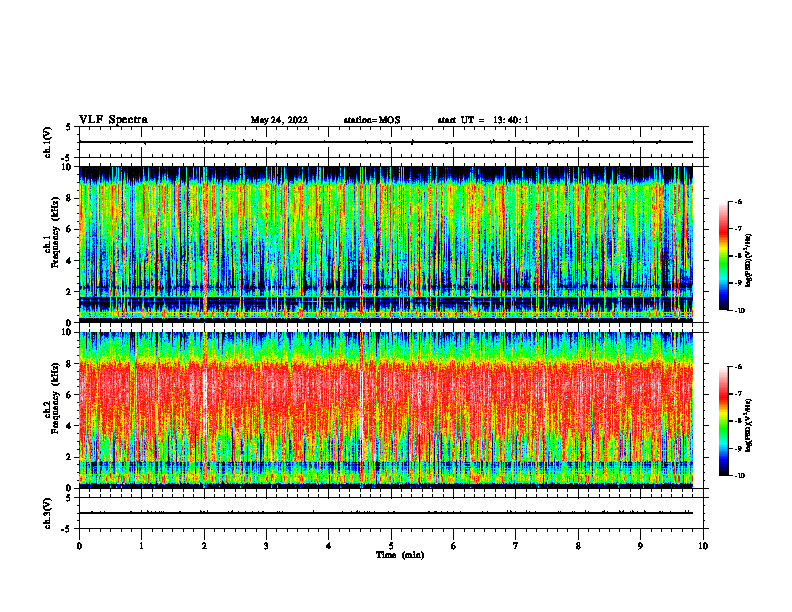Click the time axis tick label "3"
The height and width of the screenshot is (612, 792).
(266, 546)
